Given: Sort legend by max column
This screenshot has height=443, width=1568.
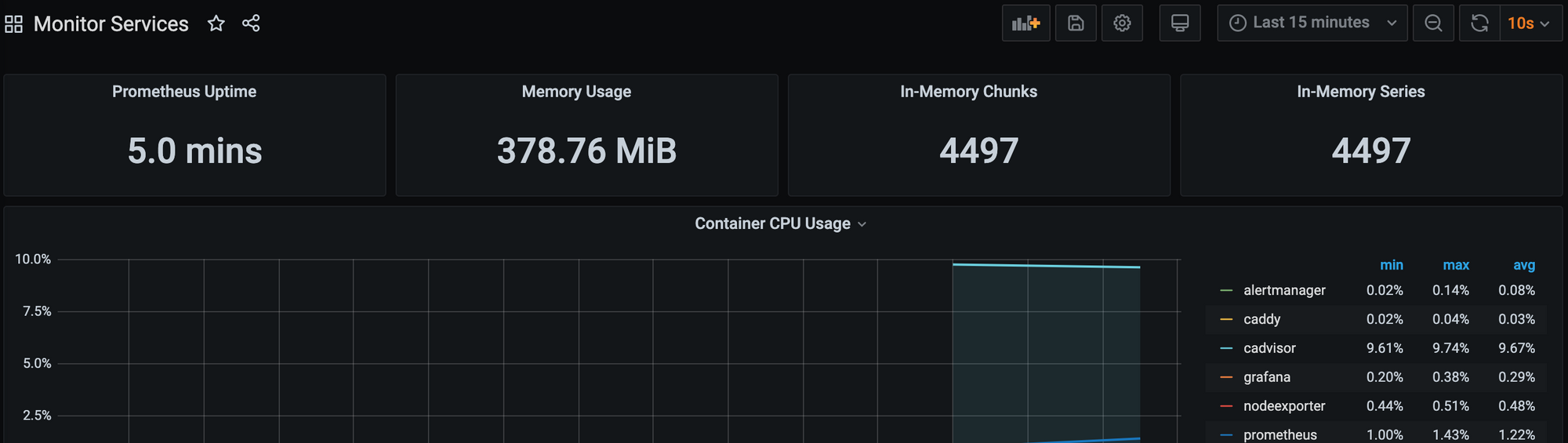Looking at the screenshot, I should pos(1456,265).
